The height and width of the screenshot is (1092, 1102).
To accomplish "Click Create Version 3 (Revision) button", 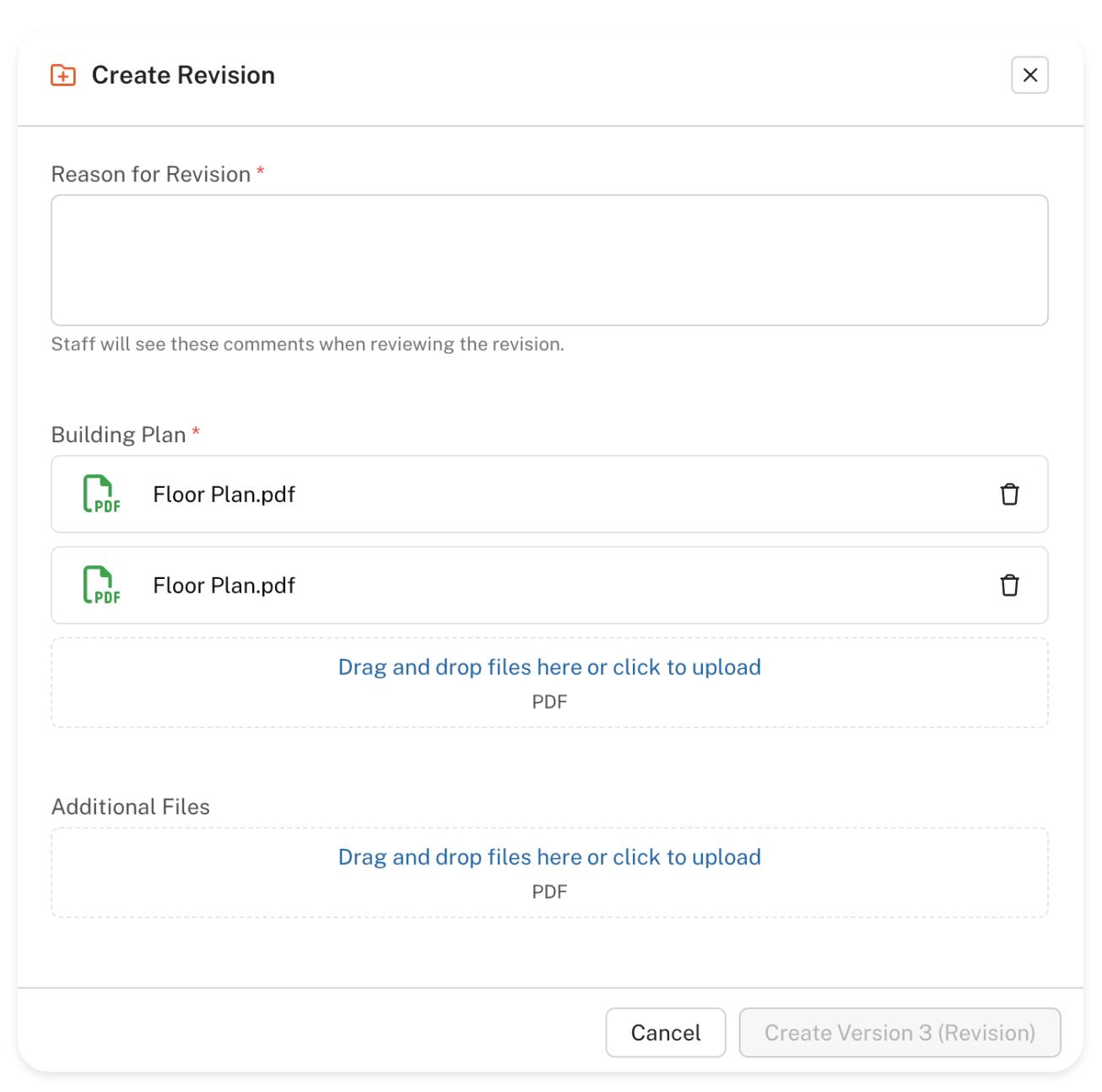I will tap(899, 1033).
